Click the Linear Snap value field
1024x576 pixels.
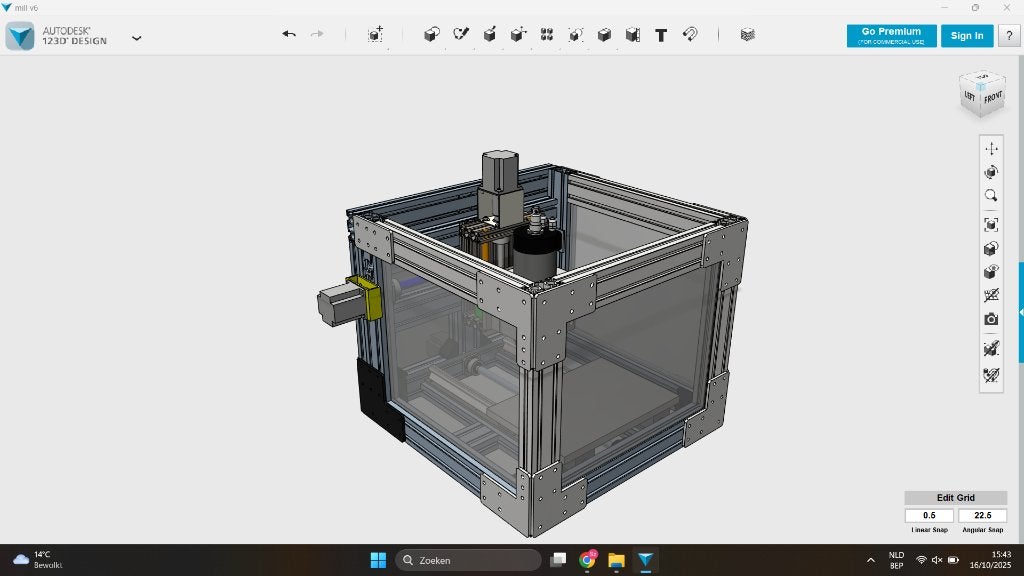coord(929,515)
